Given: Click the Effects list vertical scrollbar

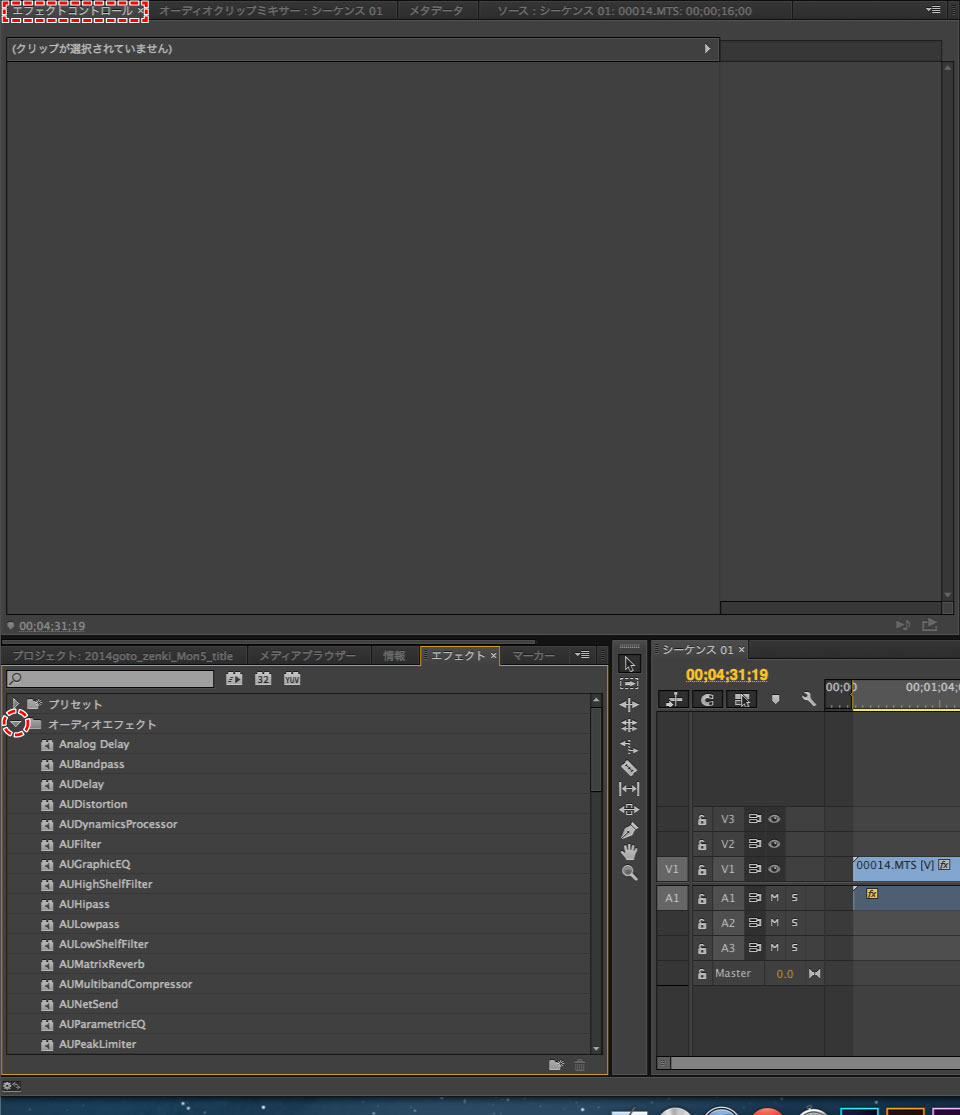Looking at the screenshot, I should pos(596,749).
